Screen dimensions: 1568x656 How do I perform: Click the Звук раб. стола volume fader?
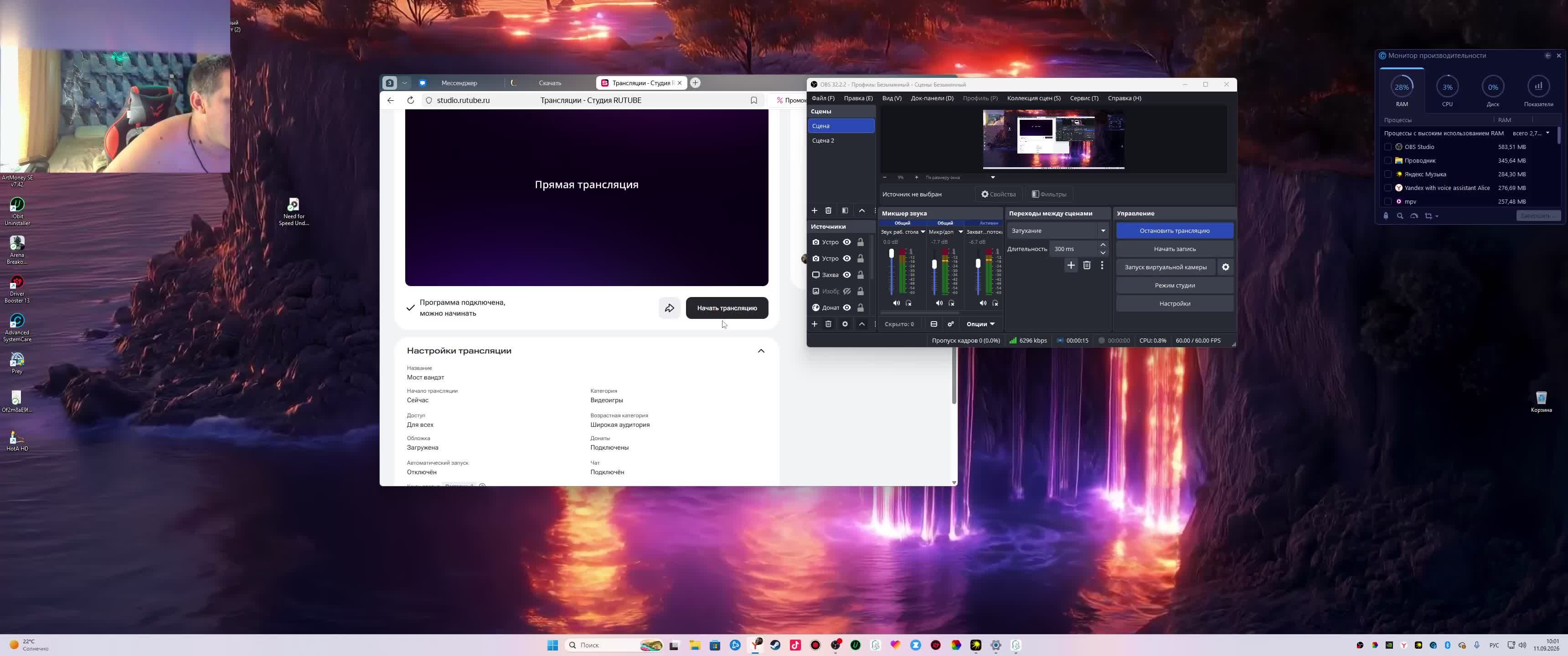(892, 253)
